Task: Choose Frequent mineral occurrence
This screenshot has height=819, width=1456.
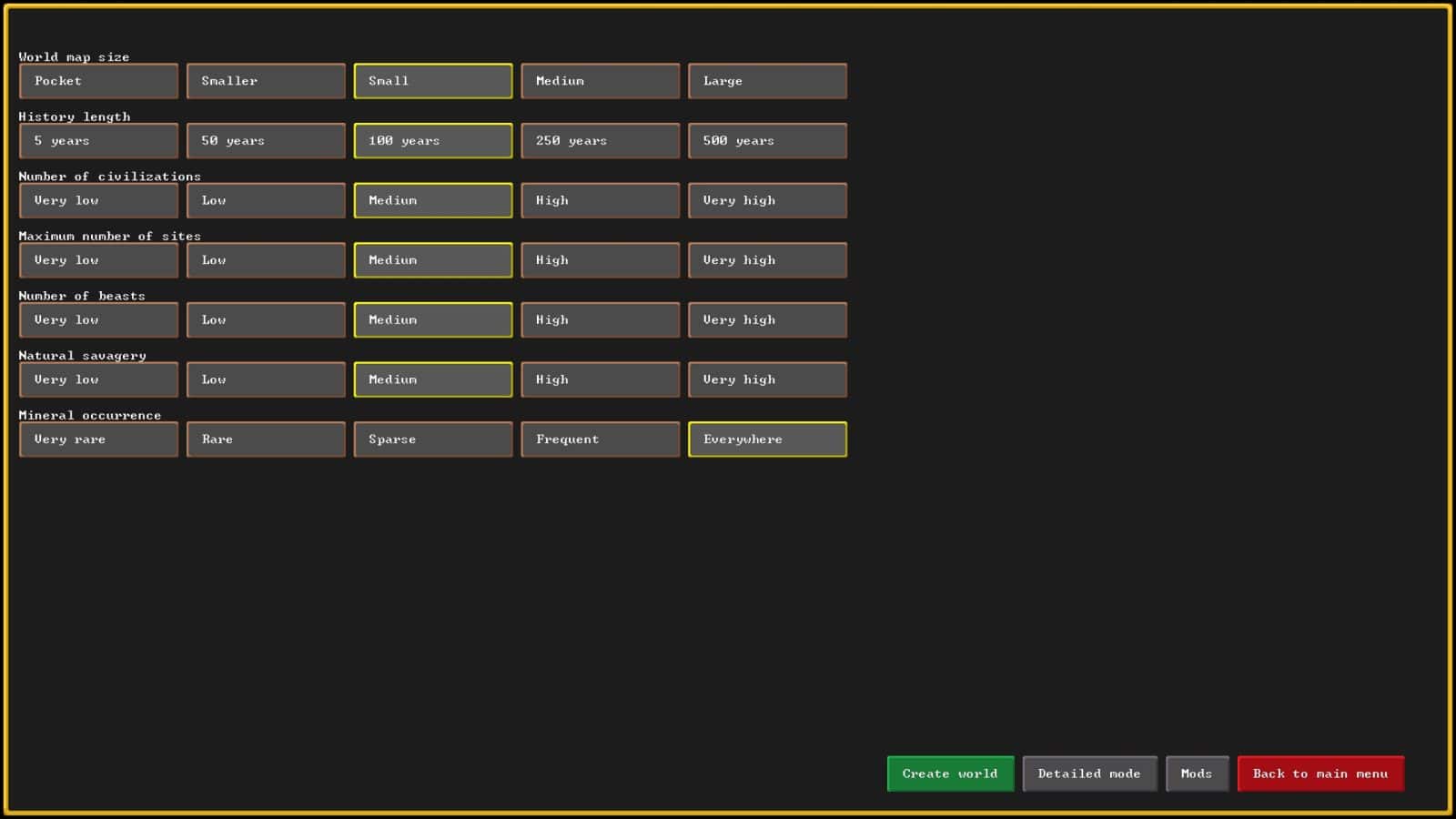Action: (x=600, y=440)
